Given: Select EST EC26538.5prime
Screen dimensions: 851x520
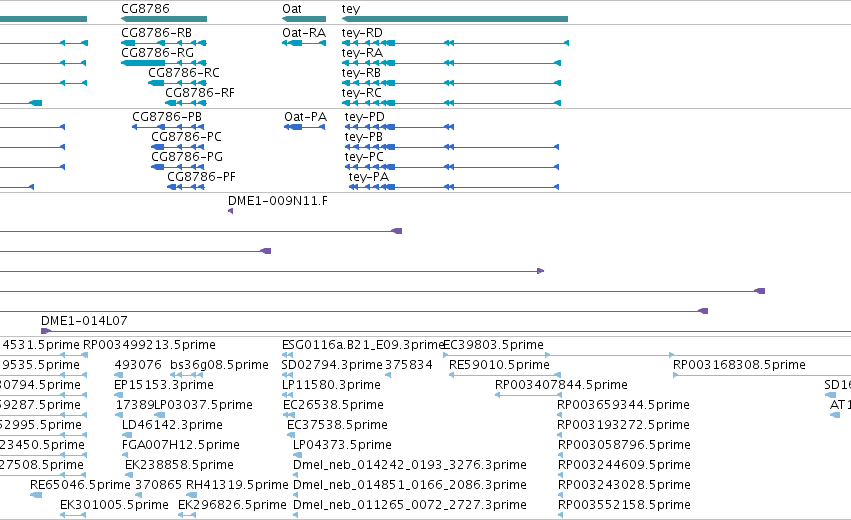Looking at the screenshot, I should point(289,415).
